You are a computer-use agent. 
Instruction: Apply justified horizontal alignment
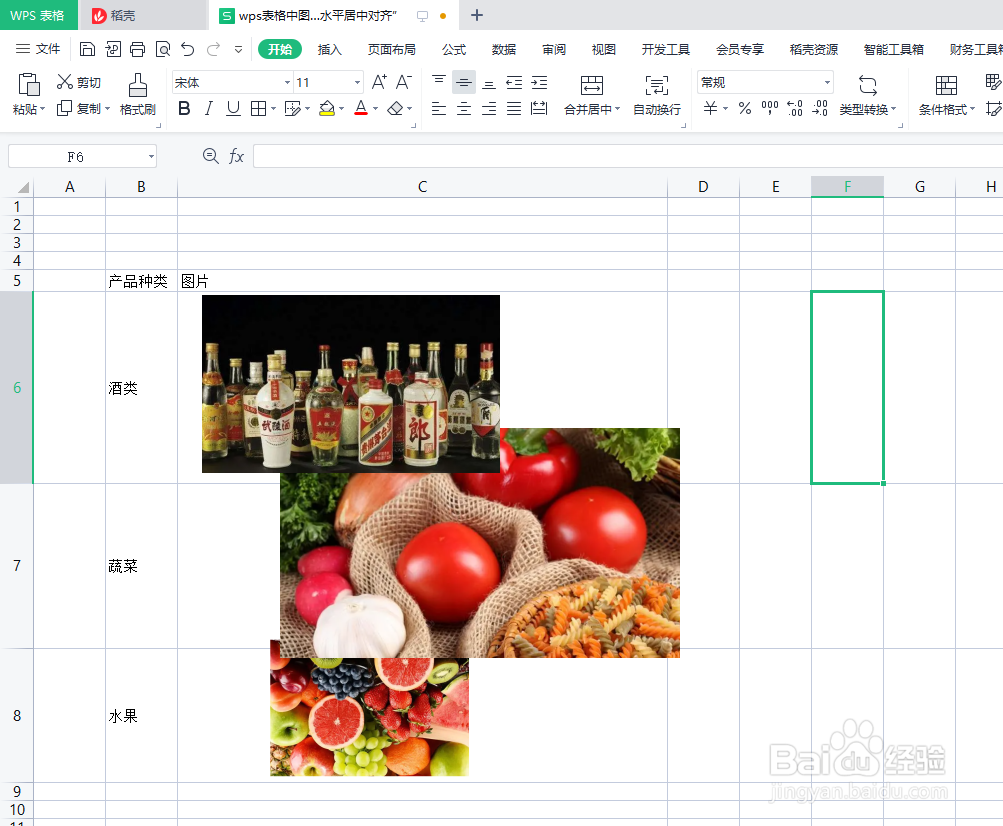pos(514,108)
